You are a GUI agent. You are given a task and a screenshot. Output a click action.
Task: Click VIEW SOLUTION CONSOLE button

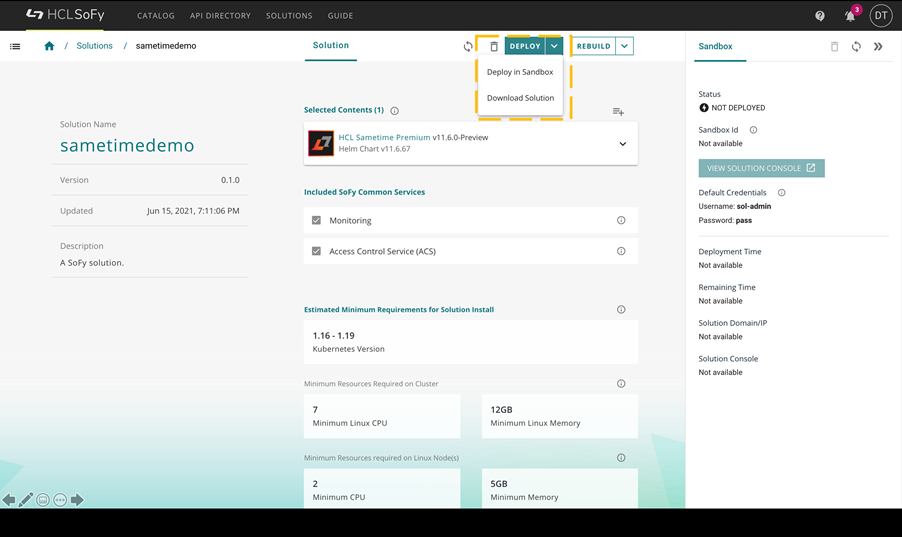pos(762,168)
